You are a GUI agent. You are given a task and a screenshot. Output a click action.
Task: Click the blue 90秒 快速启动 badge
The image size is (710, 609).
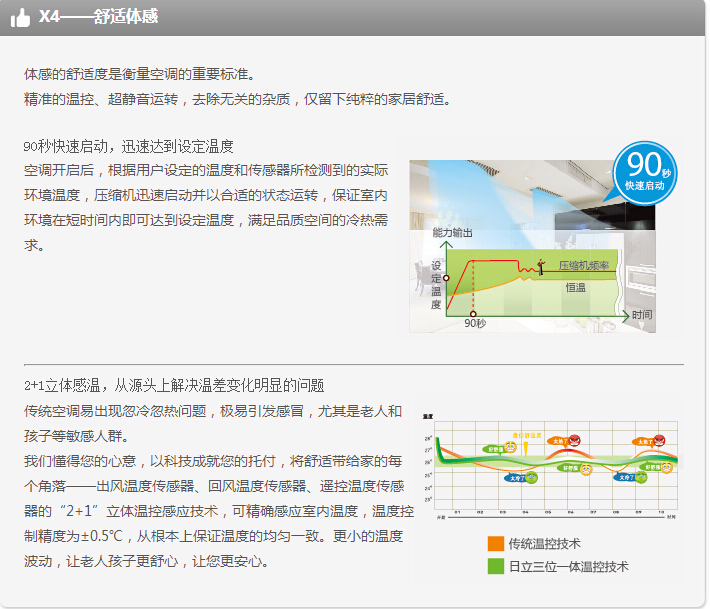pos(644,173)
